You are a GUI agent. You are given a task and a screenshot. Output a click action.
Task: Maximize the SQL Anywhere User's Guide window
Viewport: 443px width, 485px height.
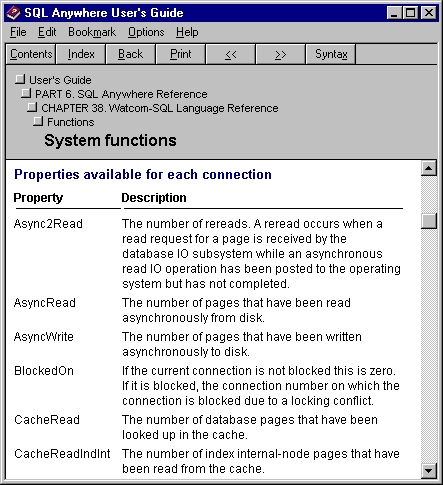click(x=411, y=13)
